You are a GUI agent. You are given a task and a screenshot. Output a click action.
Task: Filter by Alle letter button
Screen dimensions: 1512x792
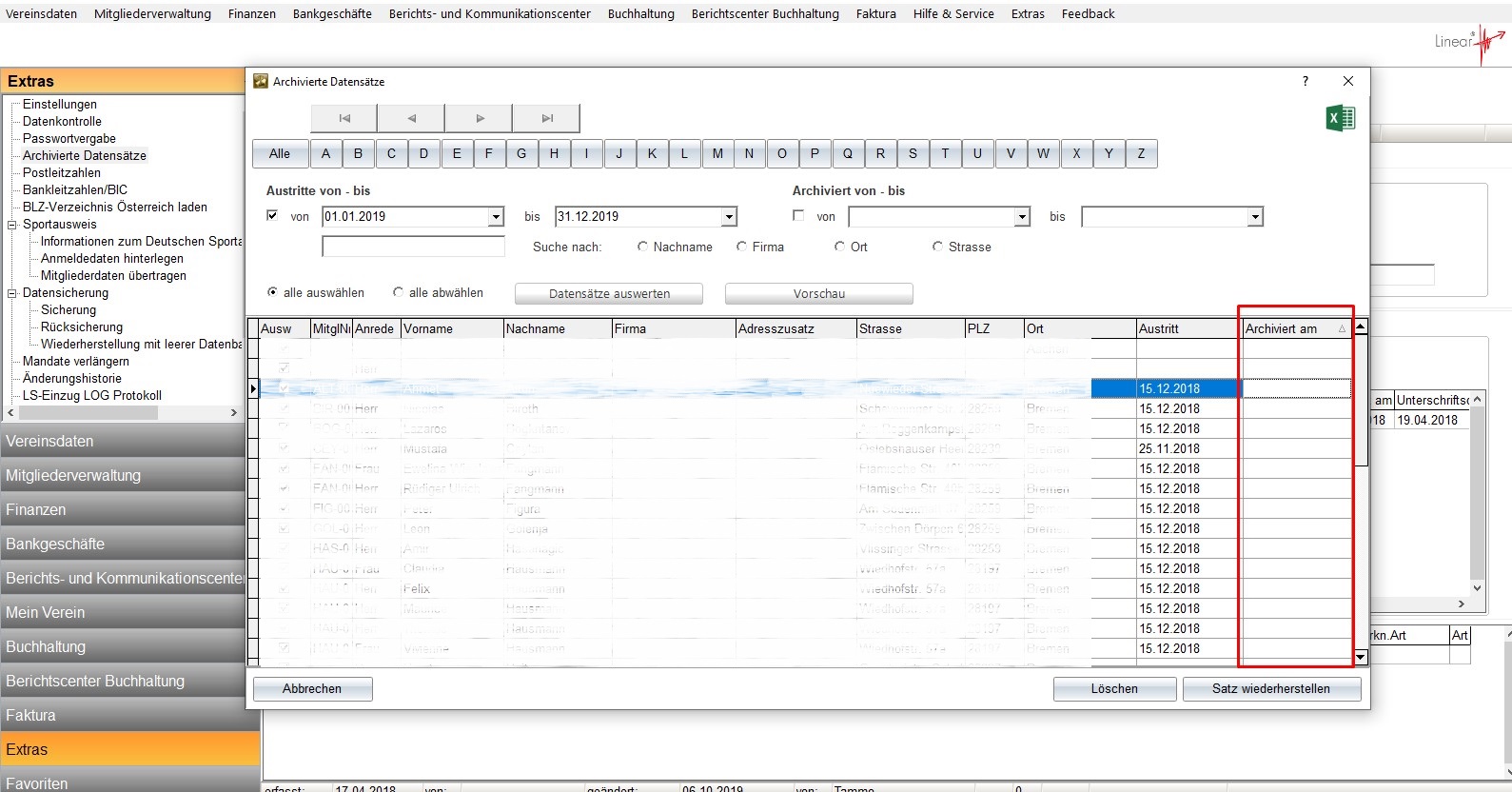(280, 153)
